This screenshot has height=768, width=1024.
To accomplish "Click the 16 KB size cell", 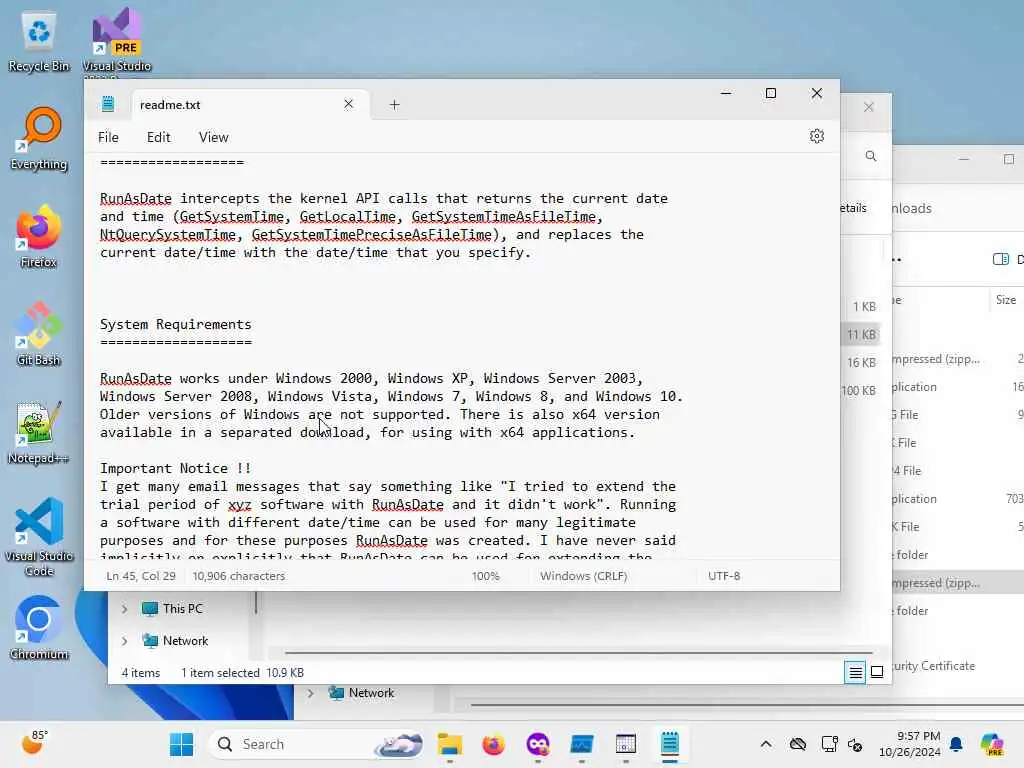I will coord(861,362).
